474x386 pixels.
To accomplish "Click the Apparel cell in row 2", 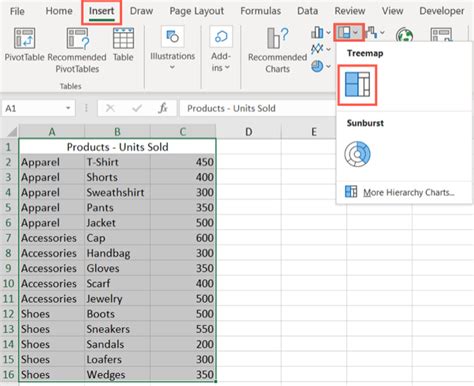I will tap(52, 162).
